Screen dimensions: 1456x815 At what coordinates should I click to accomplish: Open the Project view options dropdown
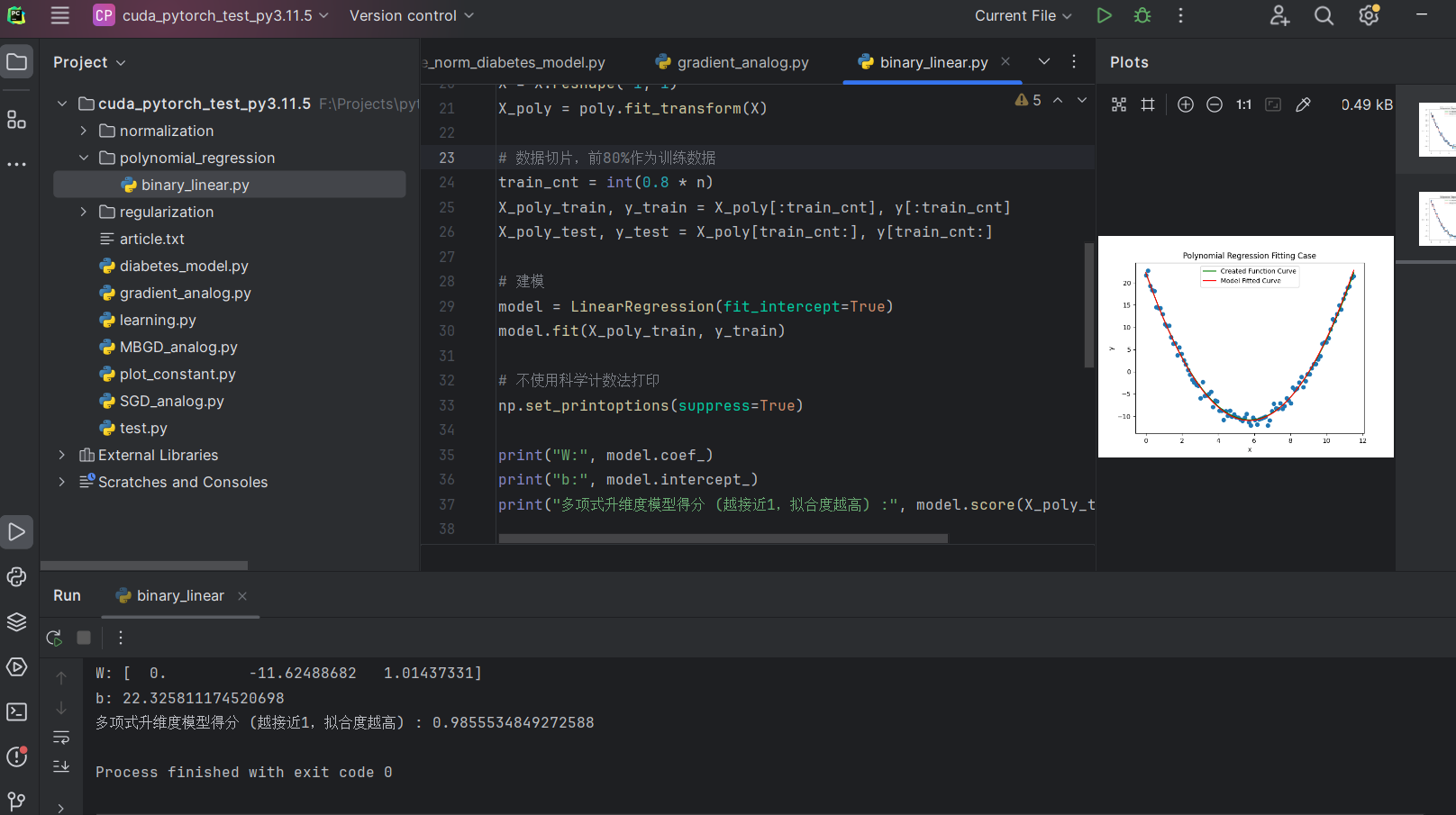89,62
